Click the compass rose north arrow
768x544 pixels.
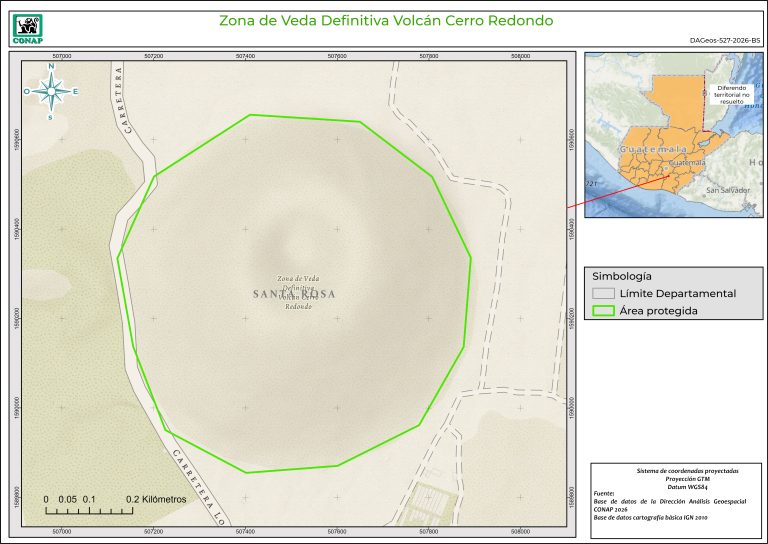(50, 90)
